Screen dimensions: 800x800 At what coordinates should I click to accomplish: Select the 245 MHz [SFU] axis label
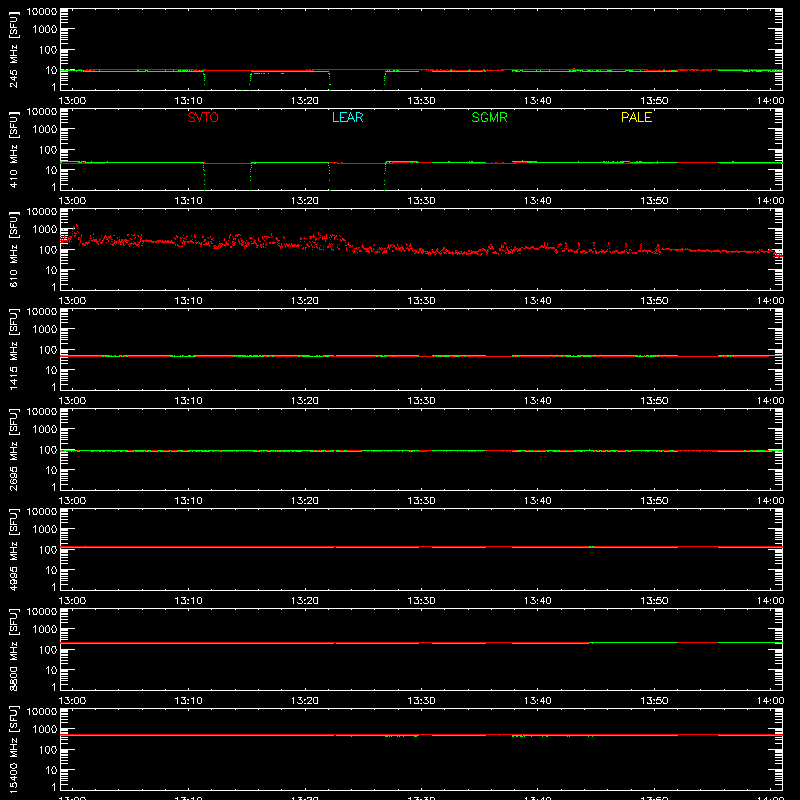tap(13, 49)
